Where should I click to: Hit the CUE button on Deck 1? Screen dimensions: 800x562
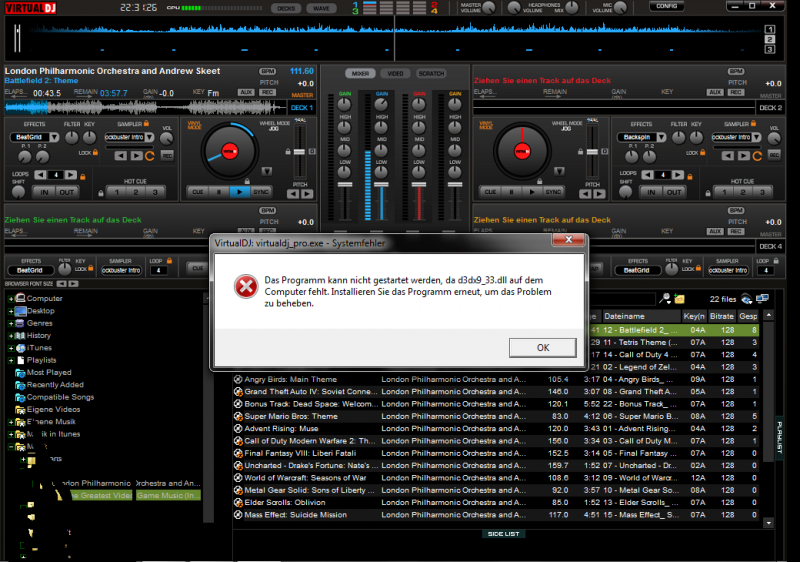198,192
